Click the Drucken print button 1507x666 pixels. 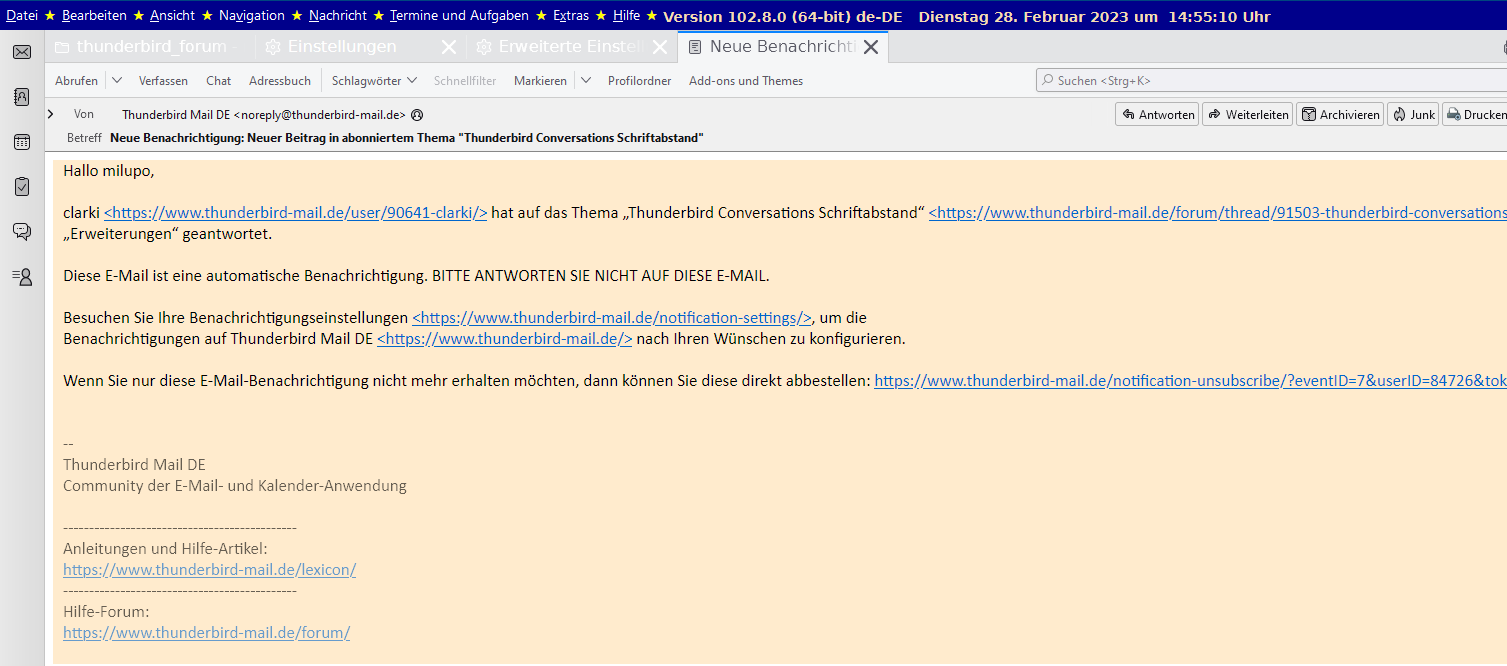pyautogui.click(x=1475, y=115)
